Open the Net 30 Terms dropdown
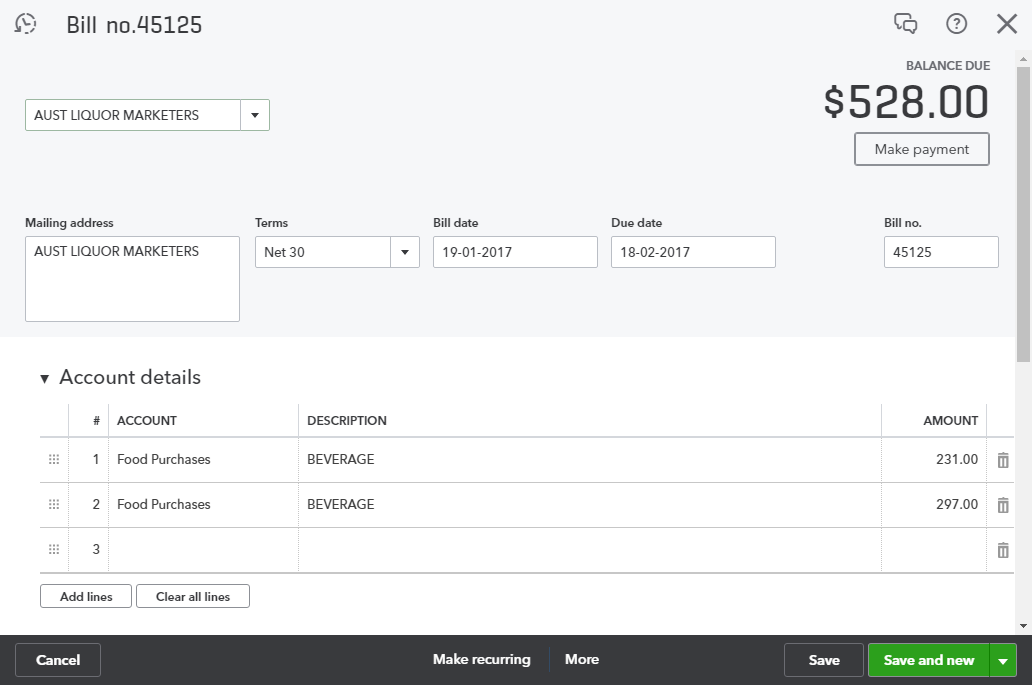Image resolution: width=1032 pixels, height=685 pixels. tap(405, 252)
